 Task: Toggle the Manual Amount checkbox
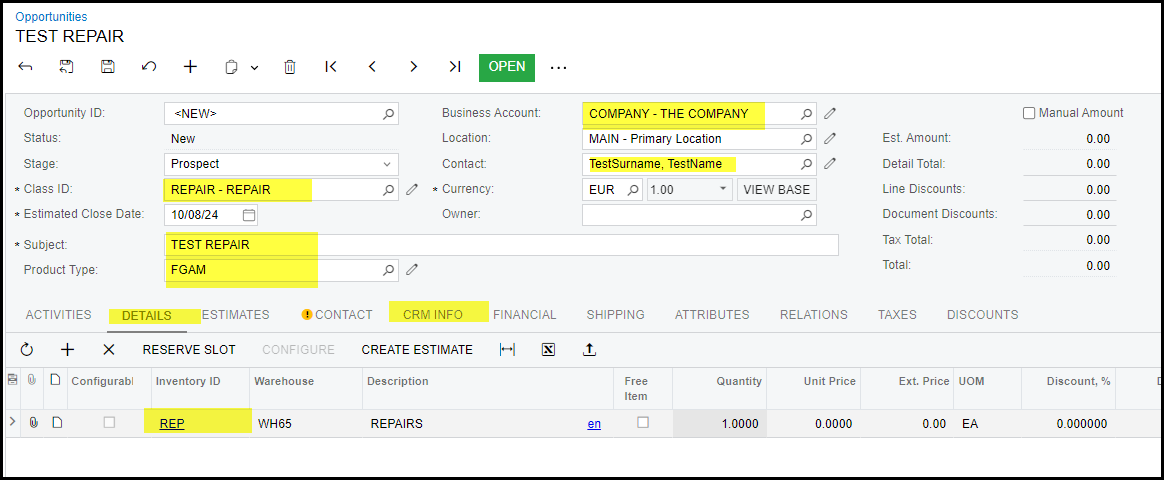[x=1029, y=113]
